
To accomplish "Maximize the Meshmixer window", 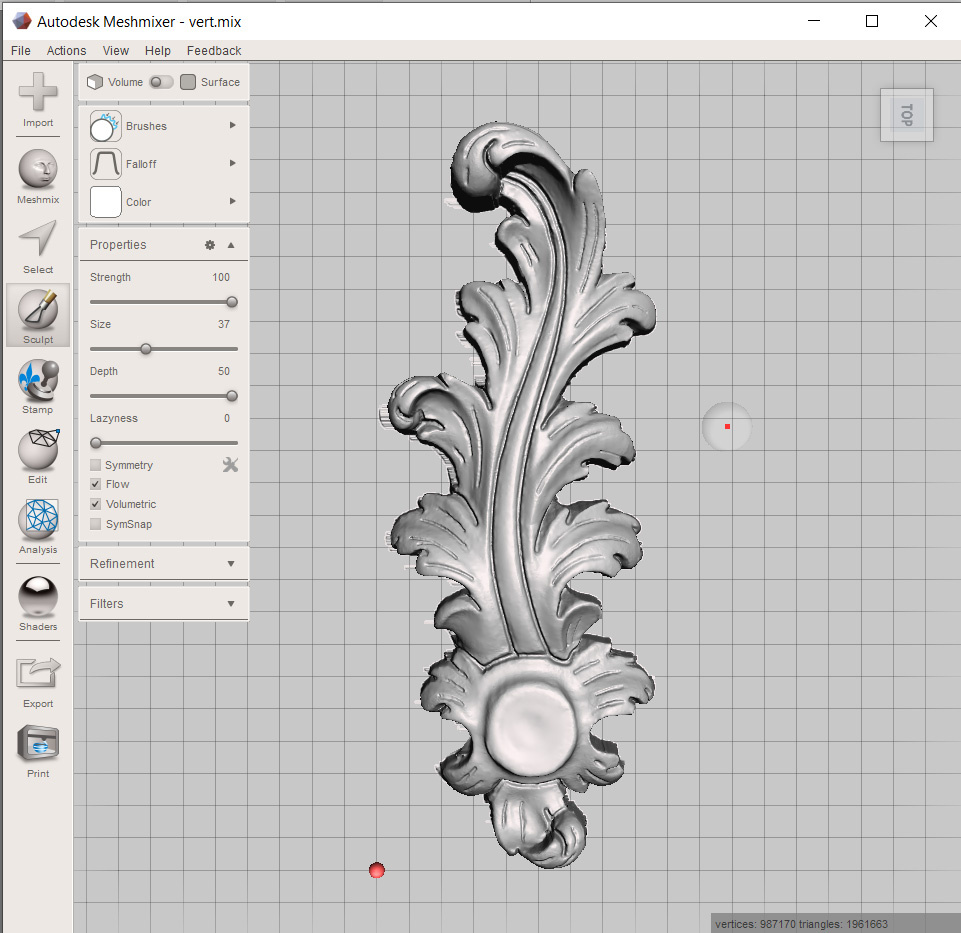I will coord(872,21).
